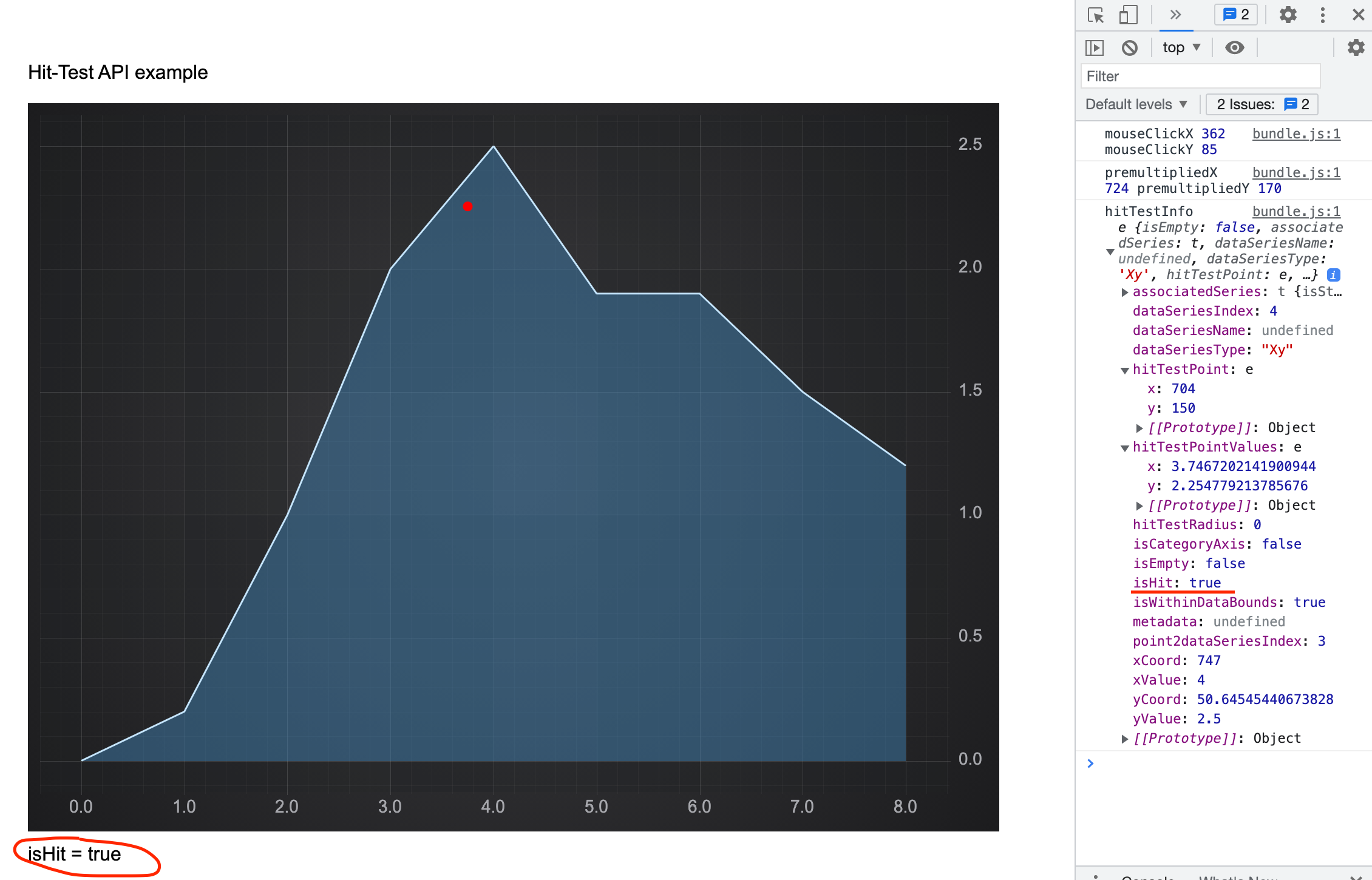The width and height of the screenshot is (1372, 880).
Task: Open DevTools three-dot customize menu
Action: tap(1323, 15)
